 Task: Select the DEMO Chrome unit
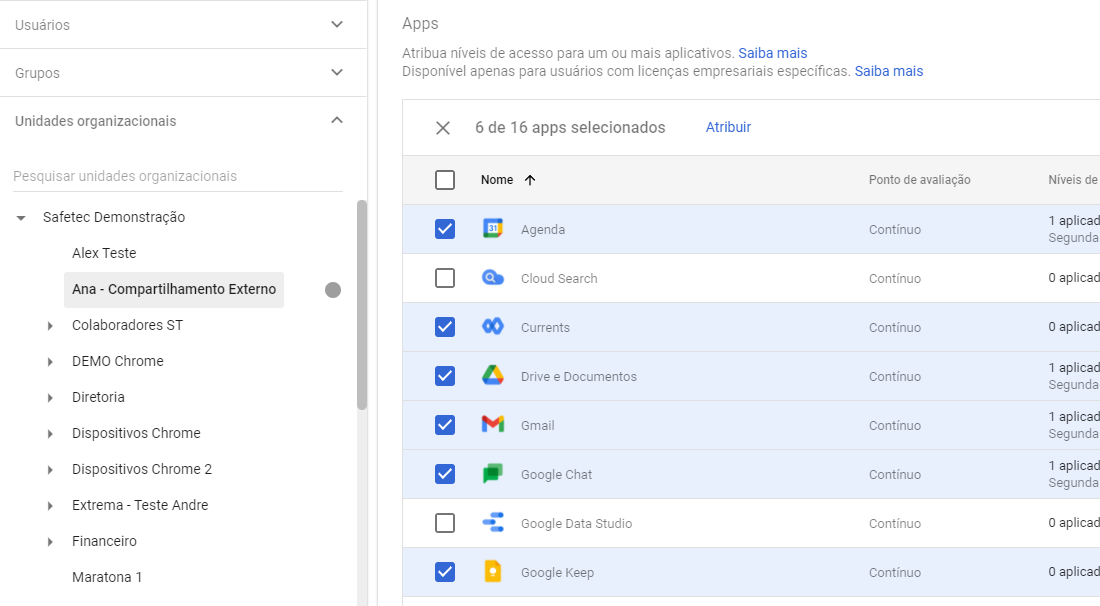(118, 361)
